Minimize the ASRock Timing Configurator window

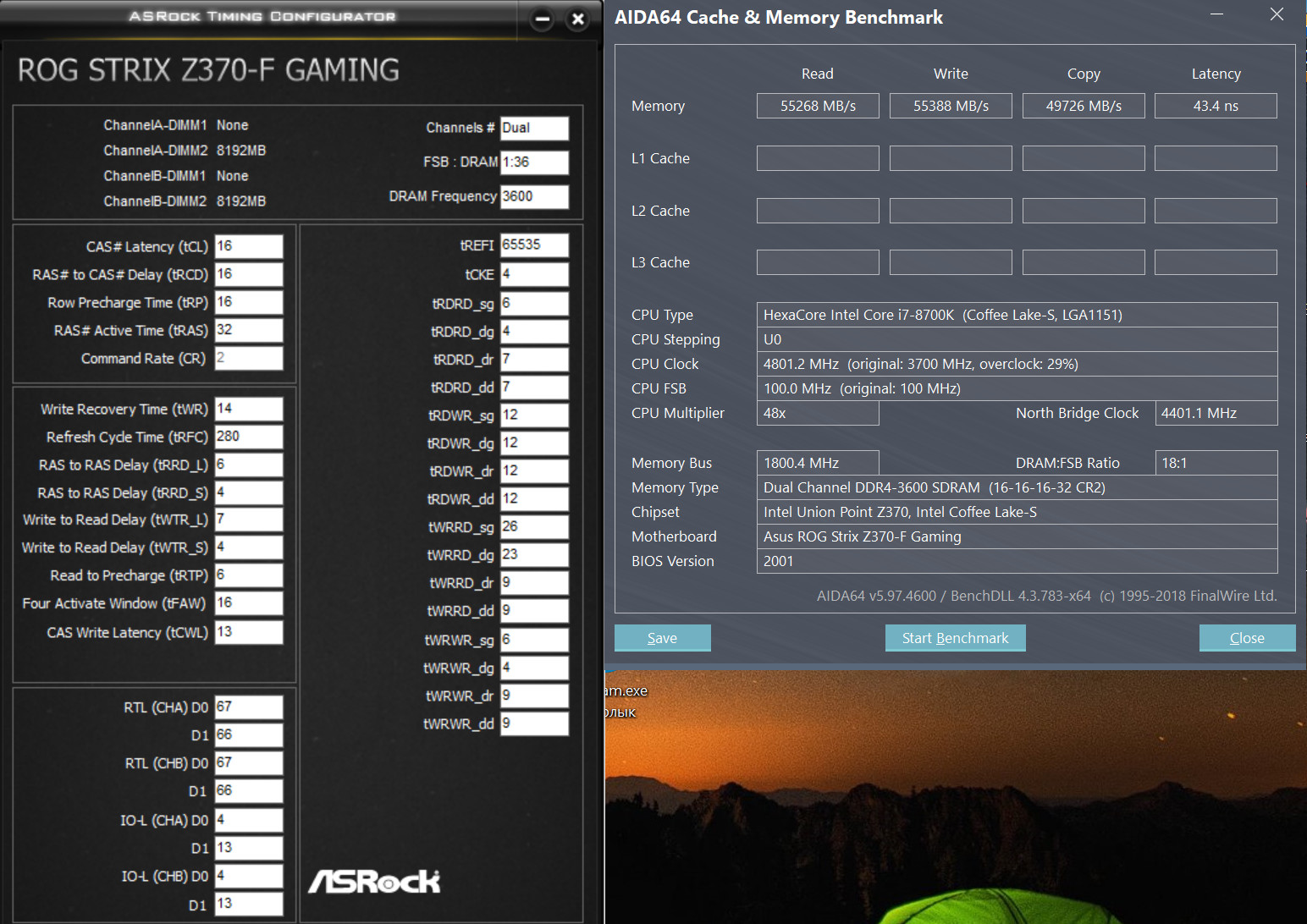[x=543, y=19]
